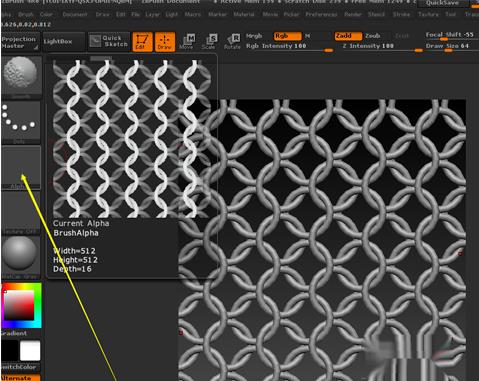Activate the Draw mode icon
The image size is (479, 381).
tap(165, 42)
